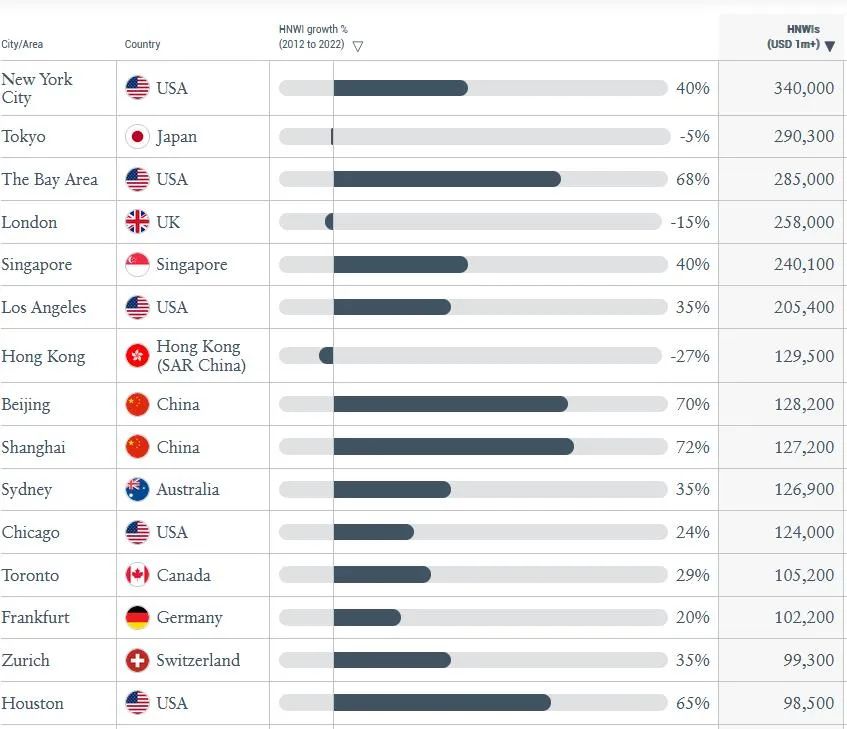
Task: Click the Tokyo city name
Action: pyautogui.click(x=23, y=136)
